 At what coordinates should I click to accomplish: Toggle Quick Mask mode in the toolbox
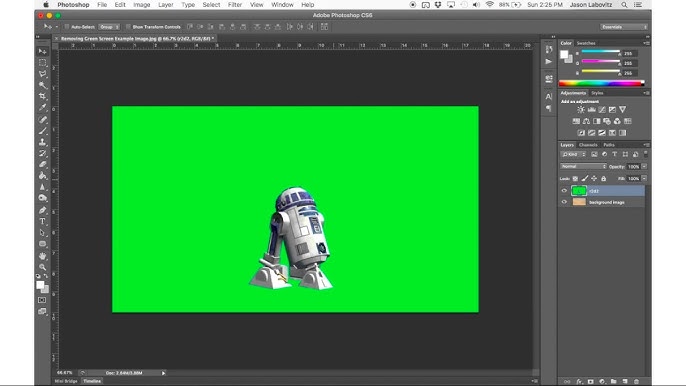click(42, 300)
